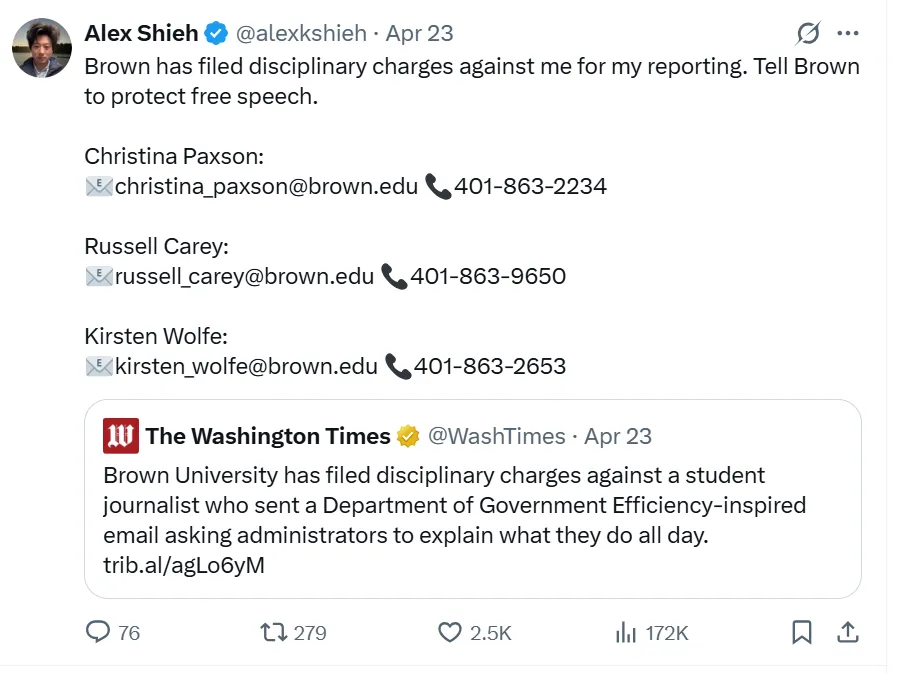Like the tweet with heart icon
The image size is (903, 673).
450,632
